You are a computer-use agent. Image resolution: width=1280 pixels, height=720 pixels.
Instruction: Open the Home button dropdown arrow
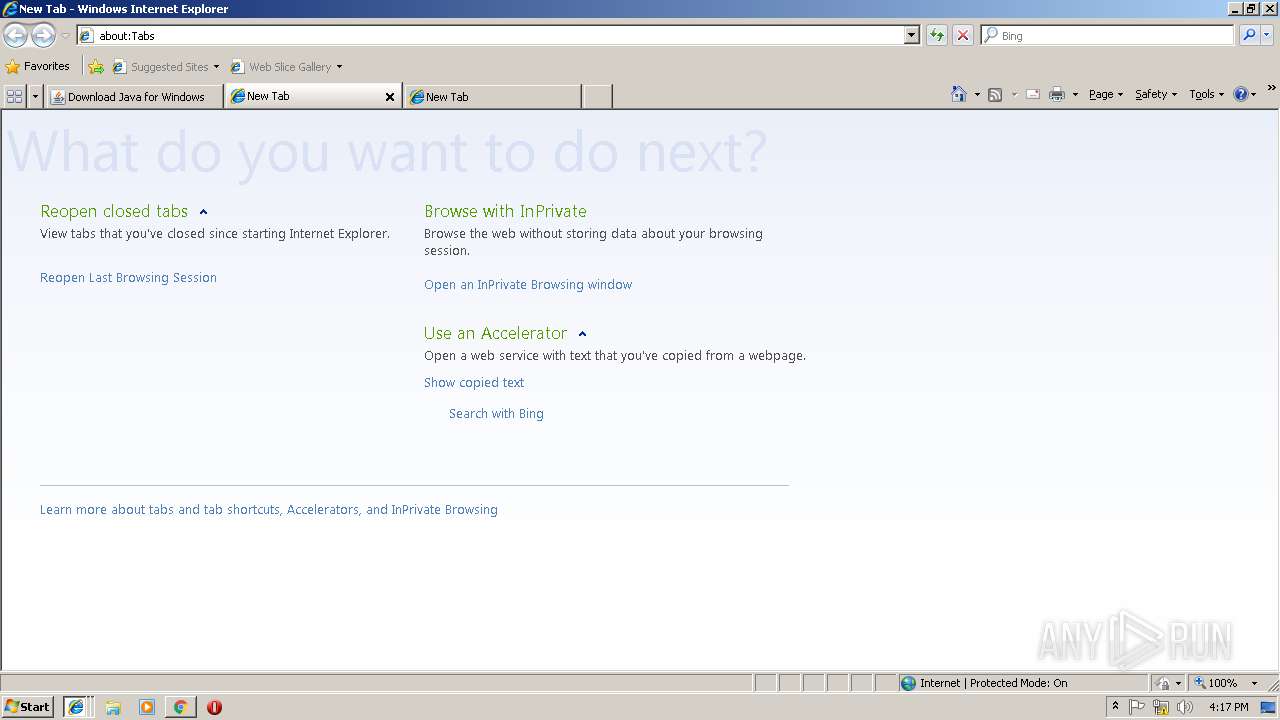[977, 94]
